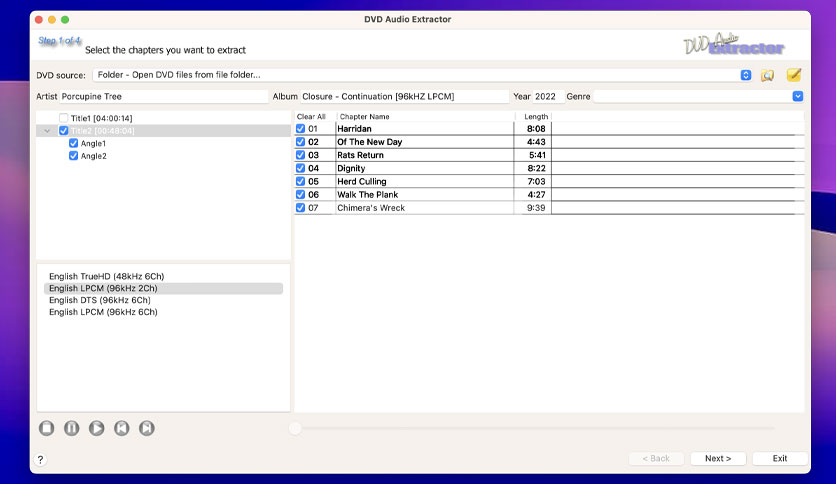Screen dimensions: 836x484
Task: Select English LPCM (96kHz 2Ch) audio stream
Action: (x=163, y=288)
